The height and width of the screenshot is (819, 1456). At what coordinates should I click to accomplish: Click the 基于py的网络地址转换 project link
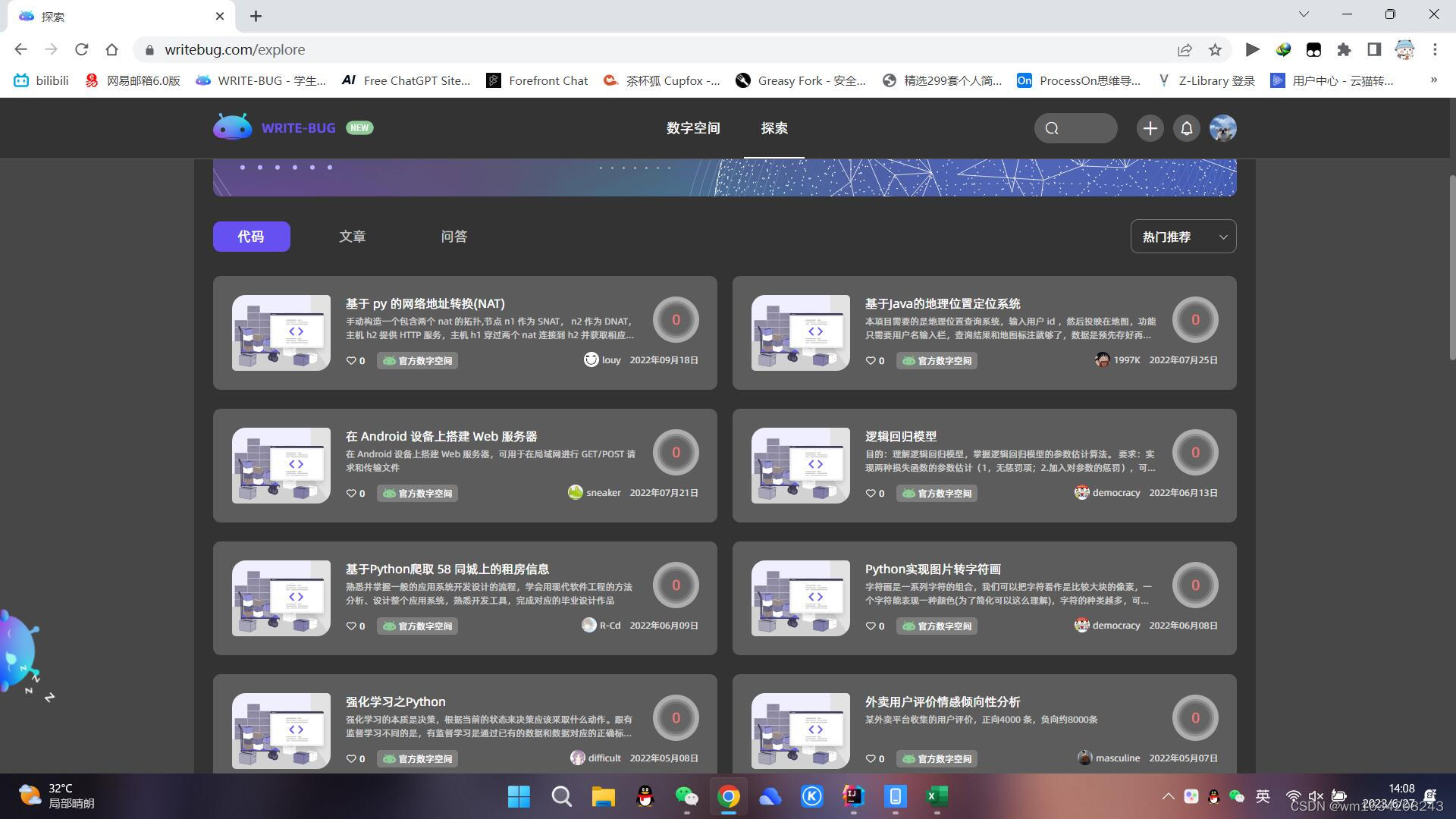tap(424, 303)
